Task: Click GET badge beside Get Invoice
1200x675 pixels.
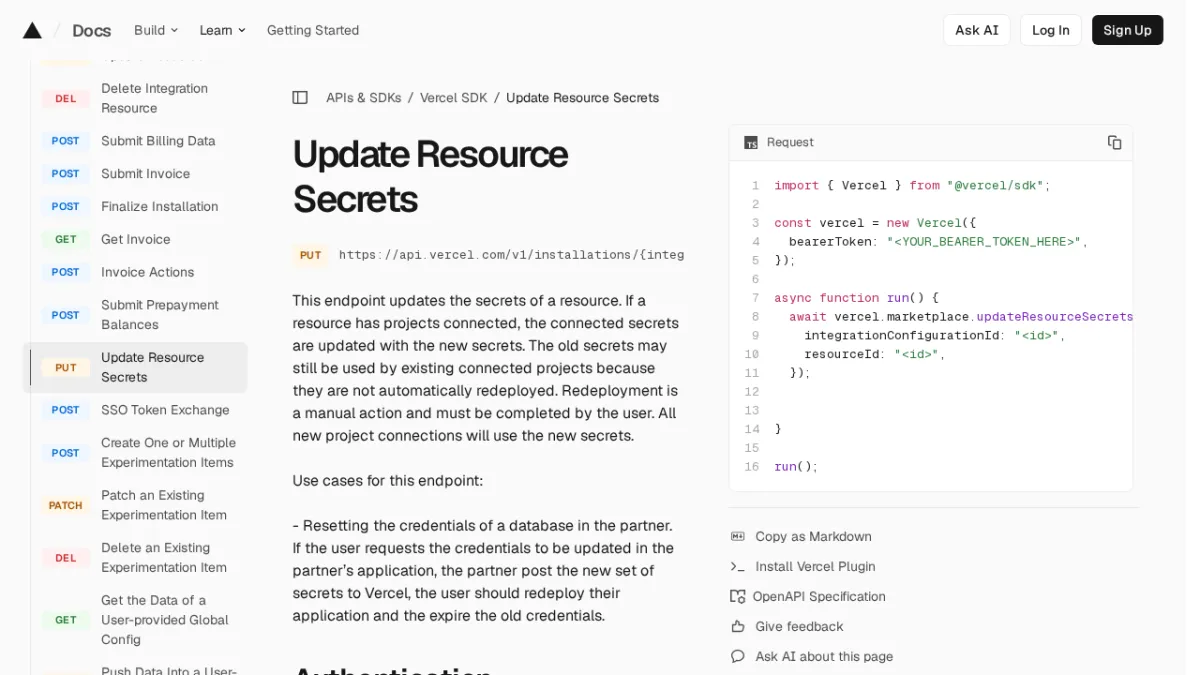Action: 66,240
